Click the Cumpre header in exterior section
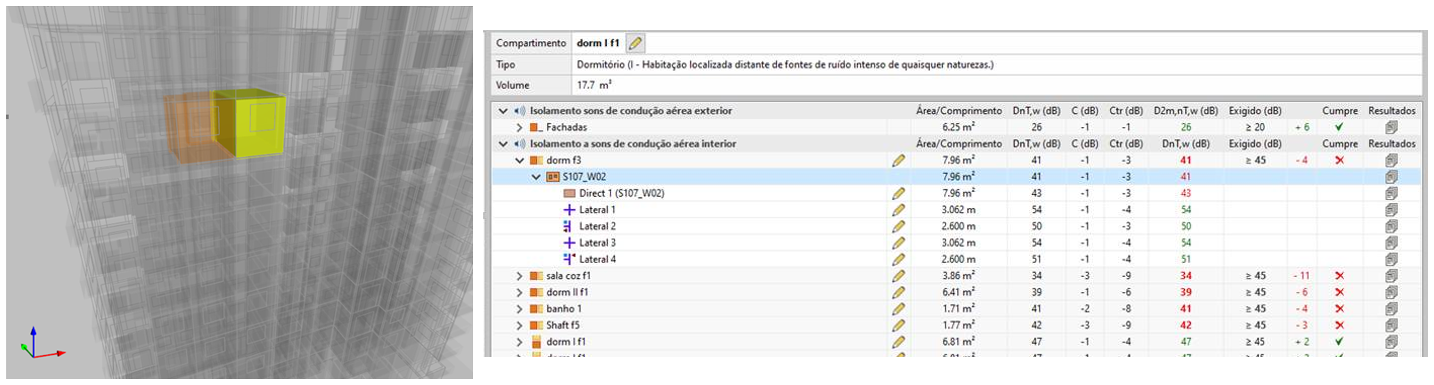The image size is (1434, 385). pyautogui.click(x=1340, y=110)
